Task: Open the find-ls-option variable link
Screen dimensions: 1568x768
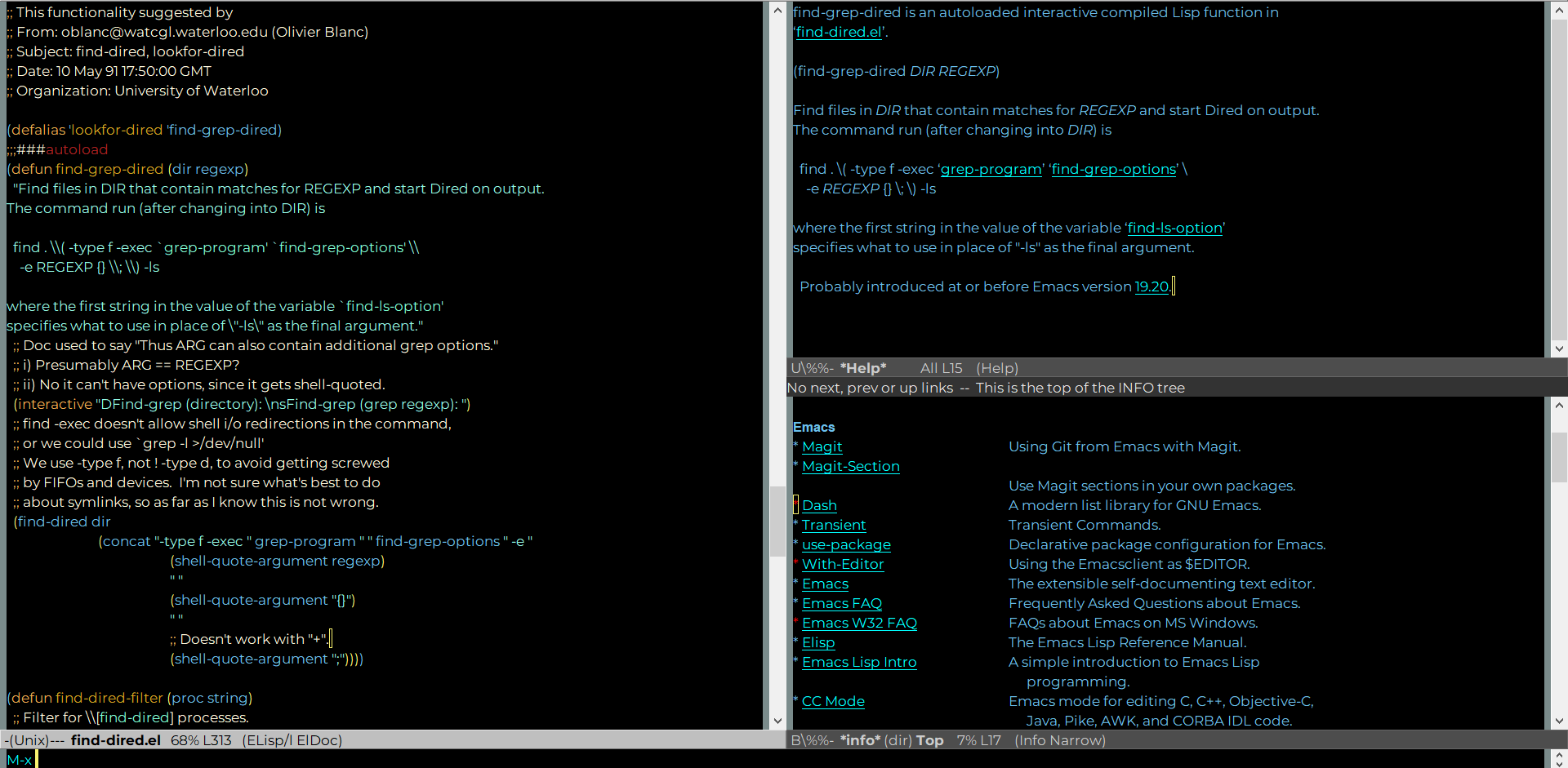Action: [1175, 228]
